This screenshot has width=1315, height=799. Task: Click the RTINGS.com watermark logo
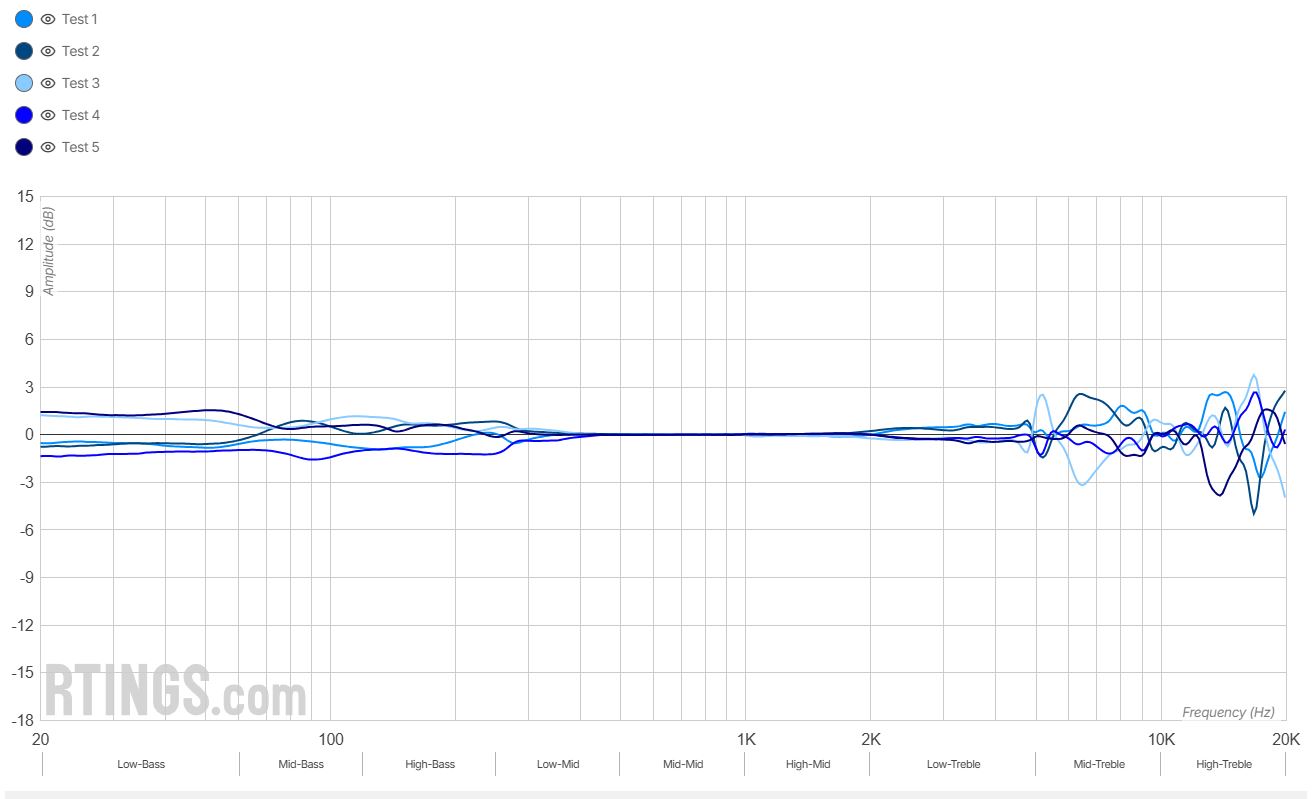pos(176,690)
